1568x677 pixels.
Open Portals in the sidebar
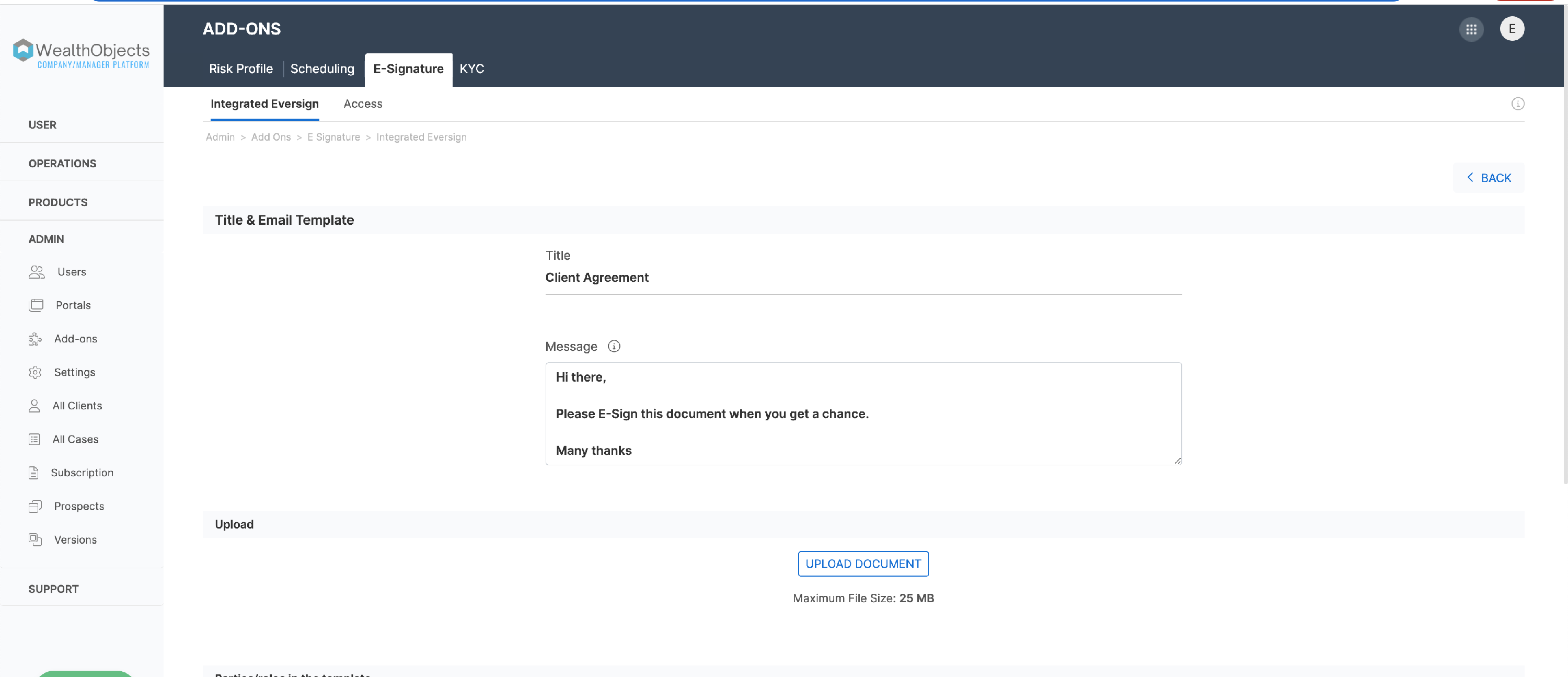tap(73, 306)
